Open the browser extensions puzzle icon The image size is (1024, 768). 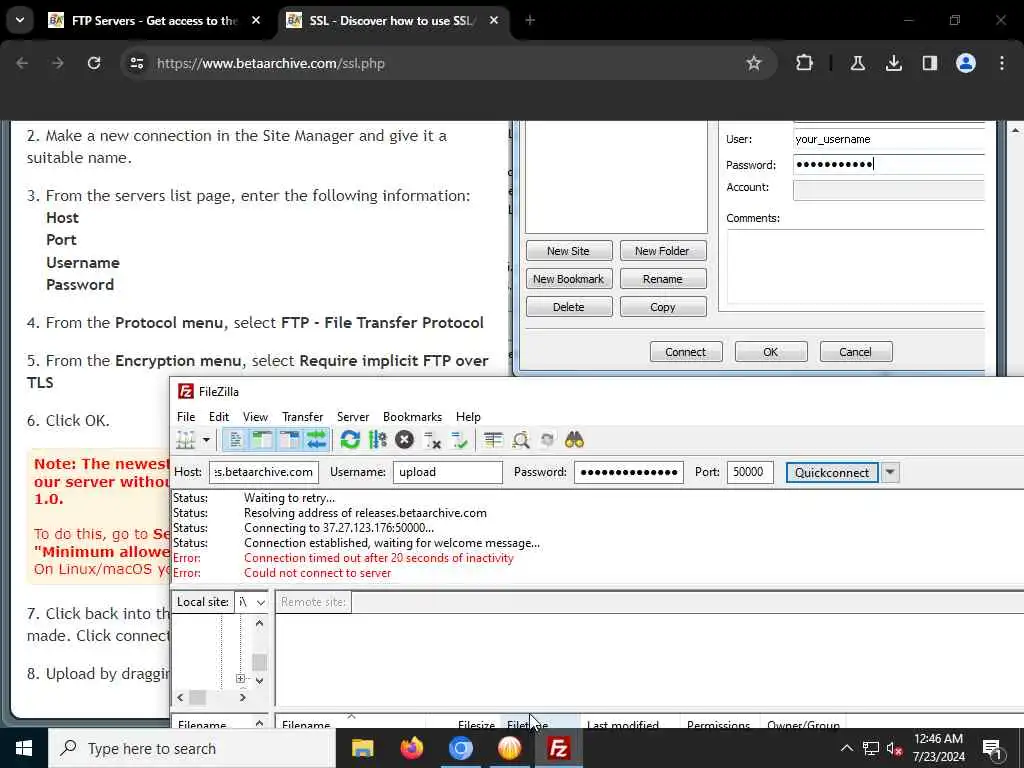click(805, 63)
